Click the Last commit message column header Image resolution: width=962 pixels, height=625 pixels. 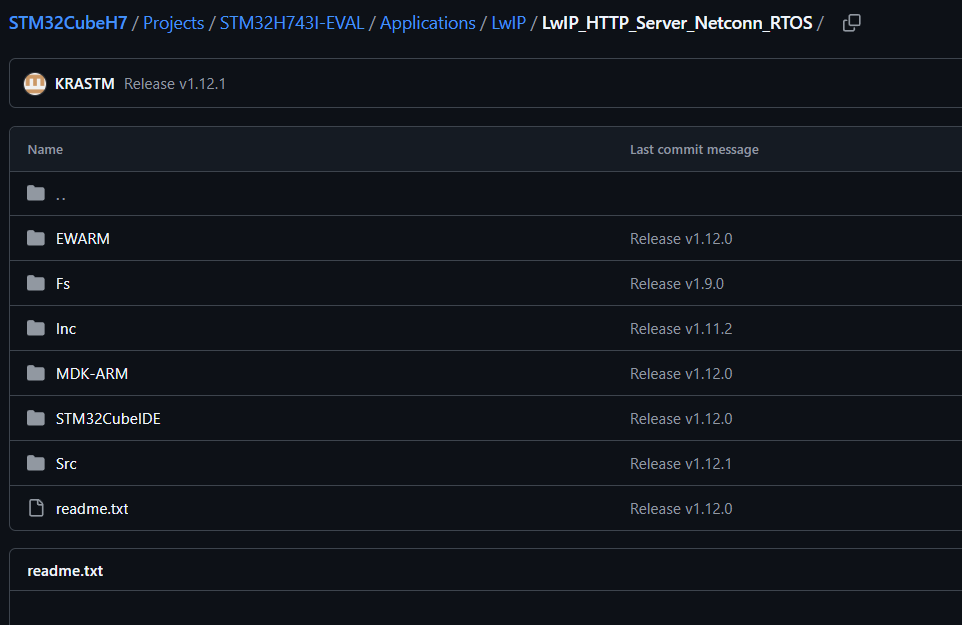point(694,150)
